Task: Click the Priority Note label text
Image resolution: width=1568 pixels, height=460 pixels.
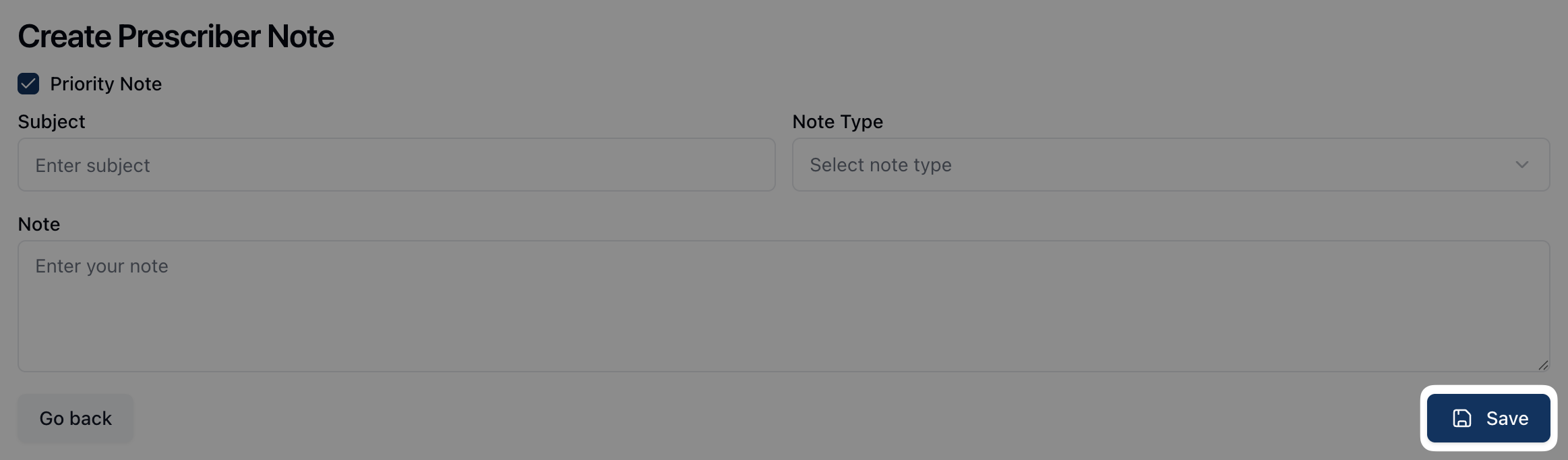Action: [106, 84]
